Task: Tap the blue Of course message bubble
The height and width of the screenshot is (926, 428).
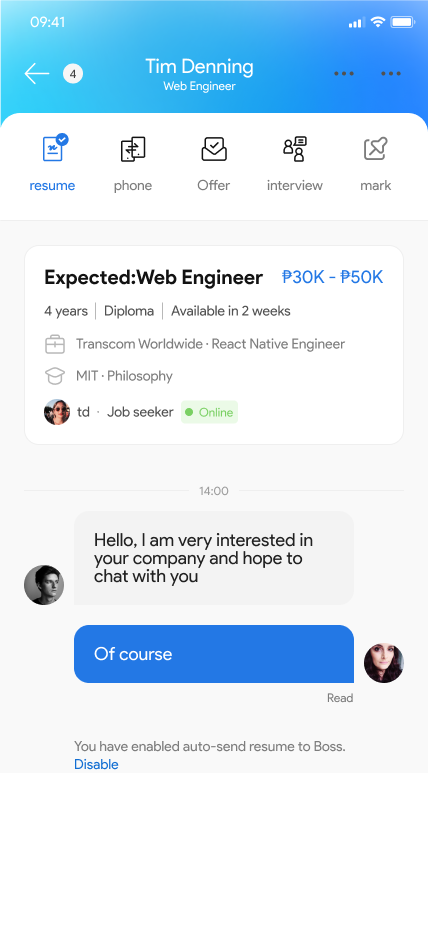Action: [x=214, y=654]
